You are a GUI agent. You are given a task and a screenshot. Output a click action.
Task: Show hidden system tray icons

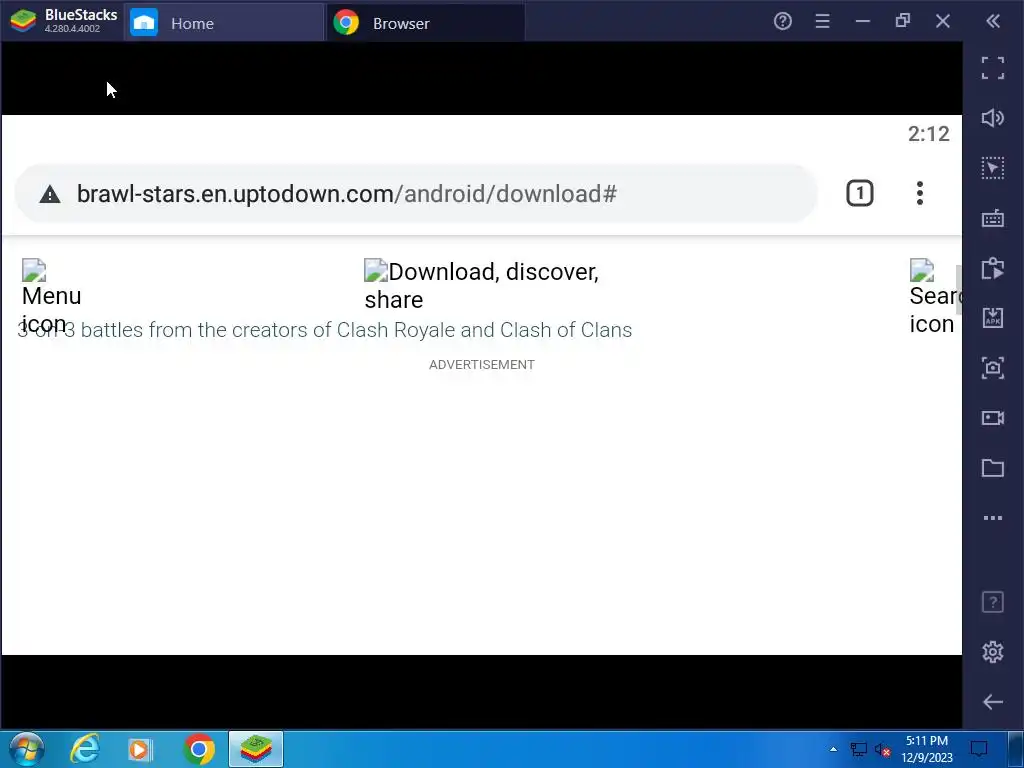(833, 749)
